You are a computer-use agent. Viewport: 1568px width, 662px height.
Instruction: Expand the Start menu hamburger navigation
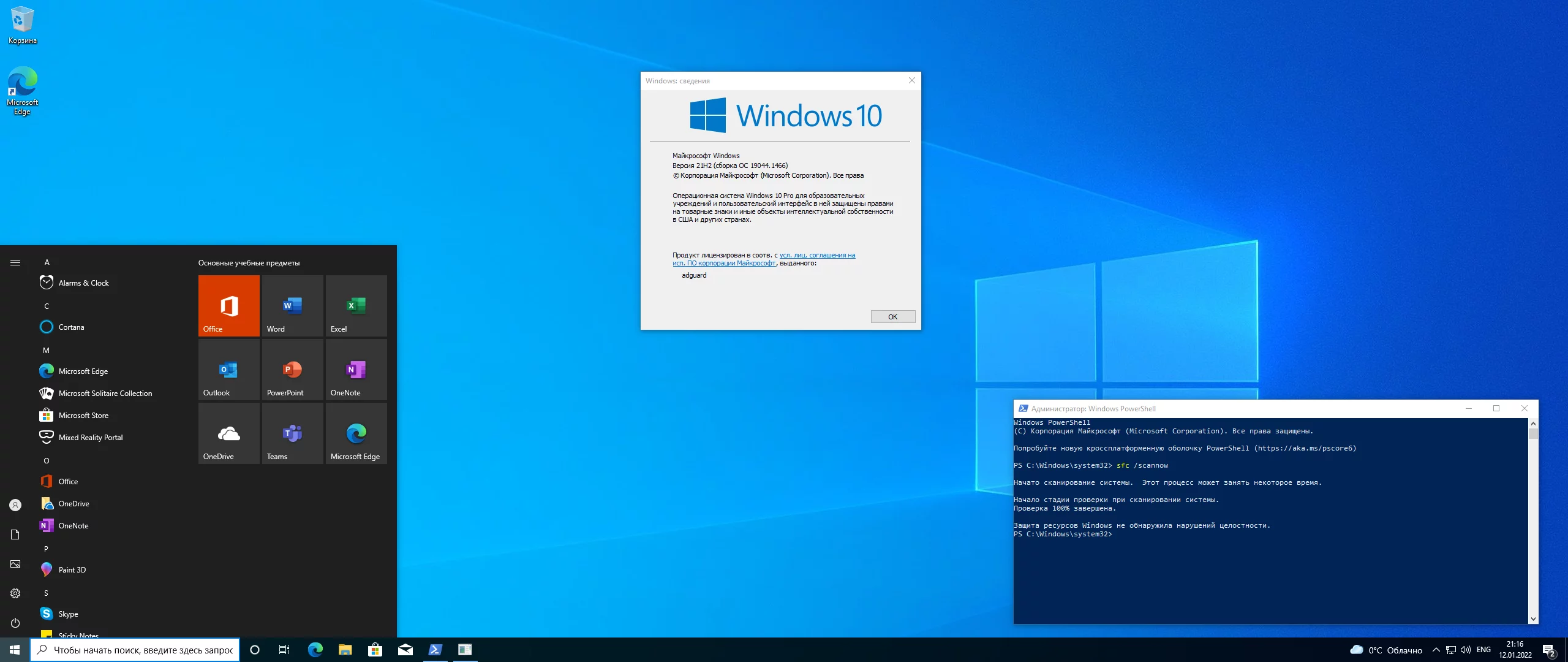click(15, 262)
